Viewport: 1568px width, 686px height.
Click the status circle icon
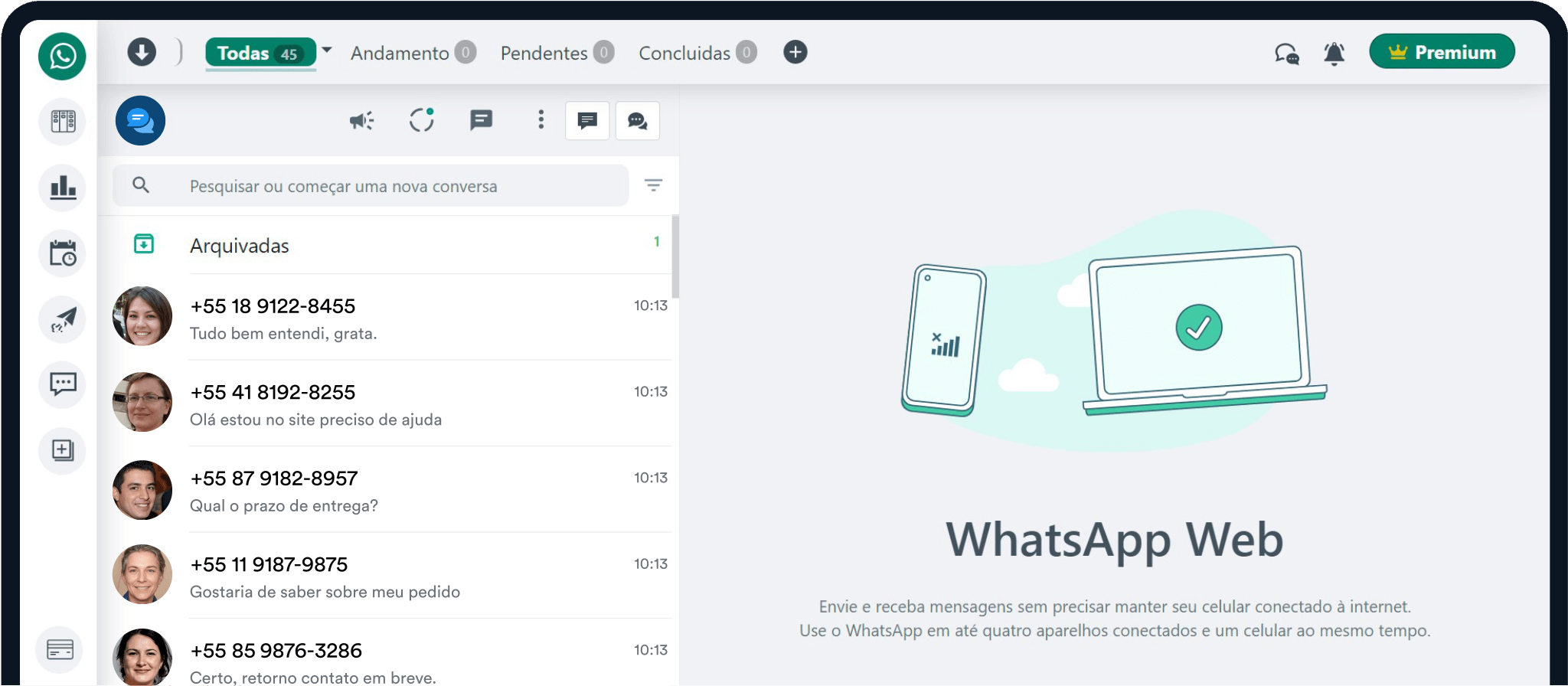tap(422, 120)
